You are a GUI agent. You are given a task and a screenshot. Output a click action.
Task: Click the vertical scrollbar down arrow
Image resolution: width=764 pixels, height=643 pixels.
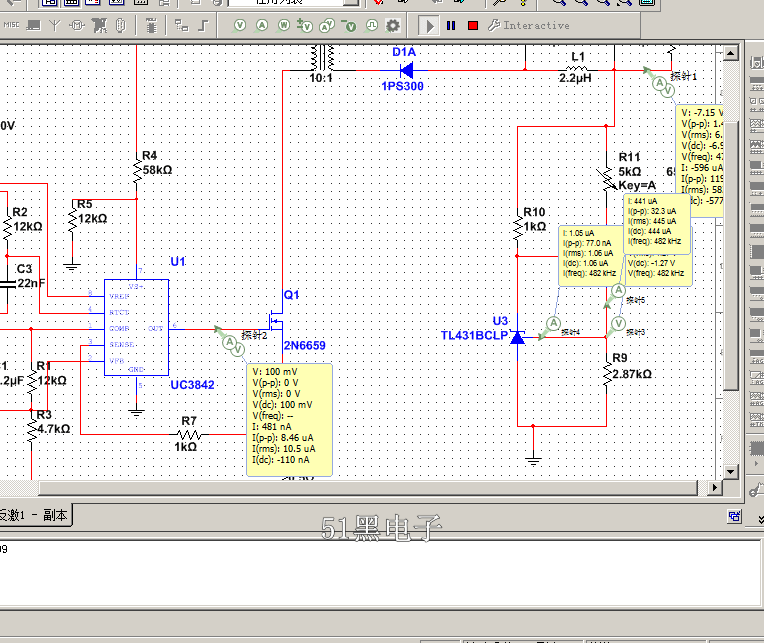pos(730,471)
